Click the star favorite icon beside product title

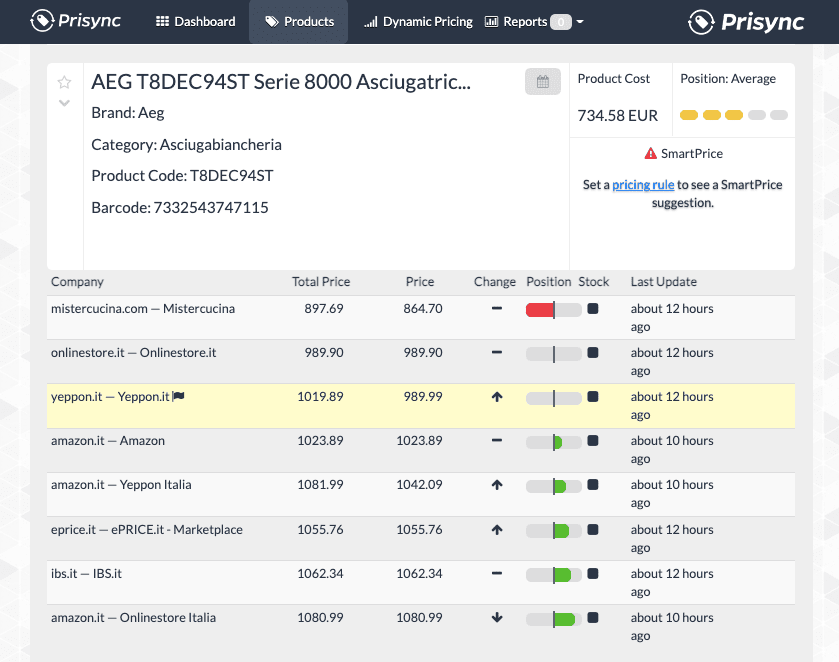(x=64, y=82)
